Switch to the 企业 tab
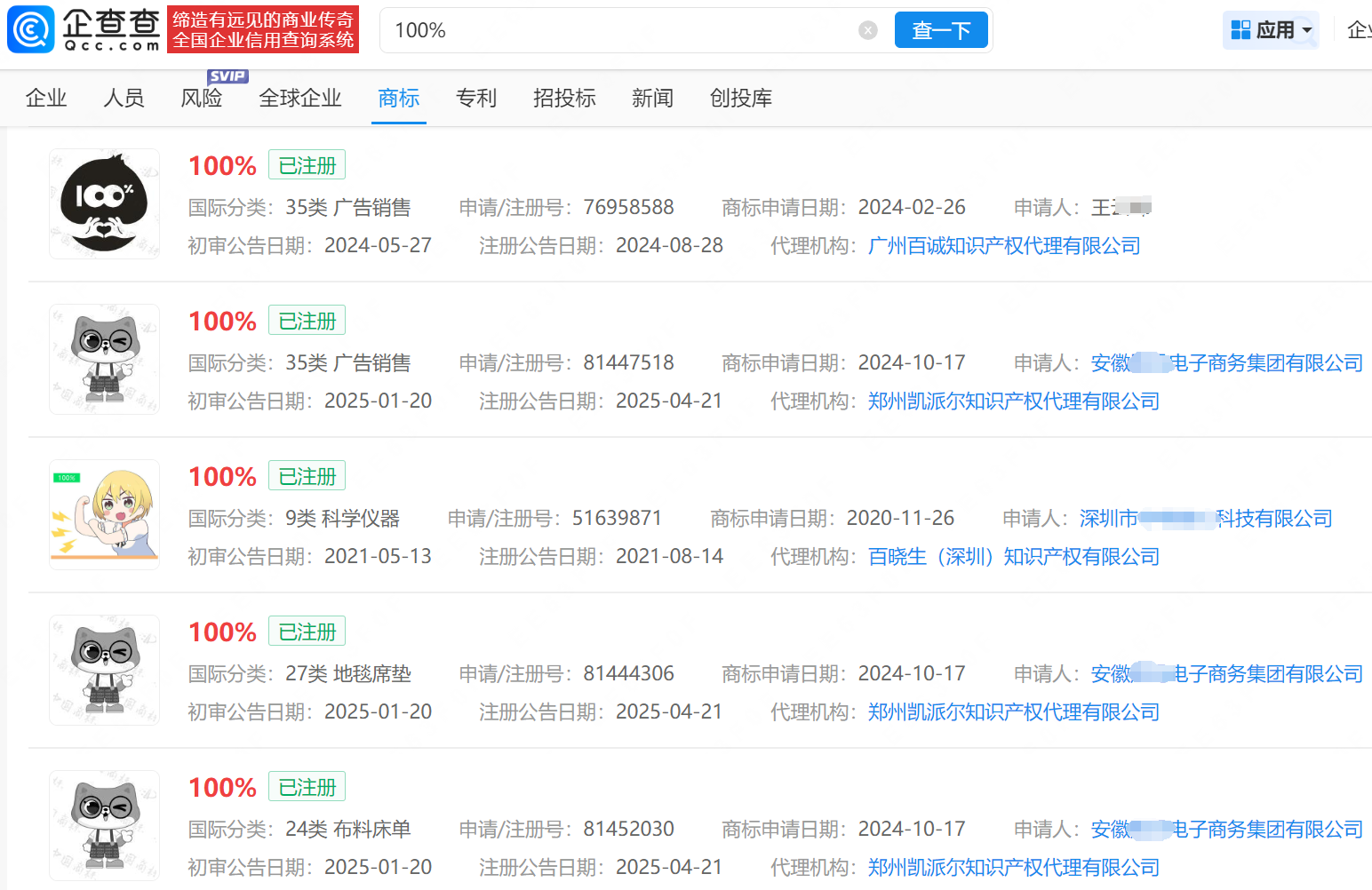Image resolution: width=1372 pixels, height=890 pixels. point(46,99)
